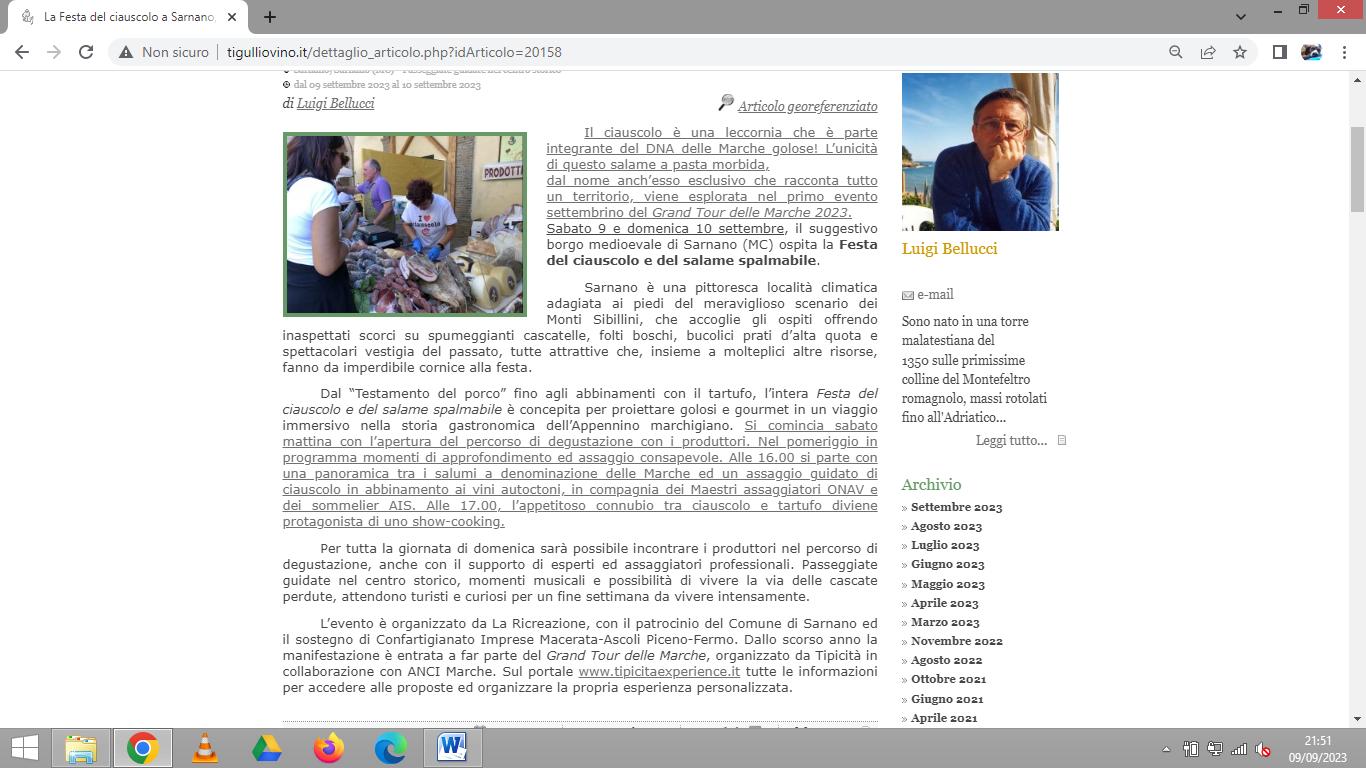The height and width of the screenshot is (768, 1366).
Task: Launch Microsoft Edge from the taskbar
Action: [391, 747]
